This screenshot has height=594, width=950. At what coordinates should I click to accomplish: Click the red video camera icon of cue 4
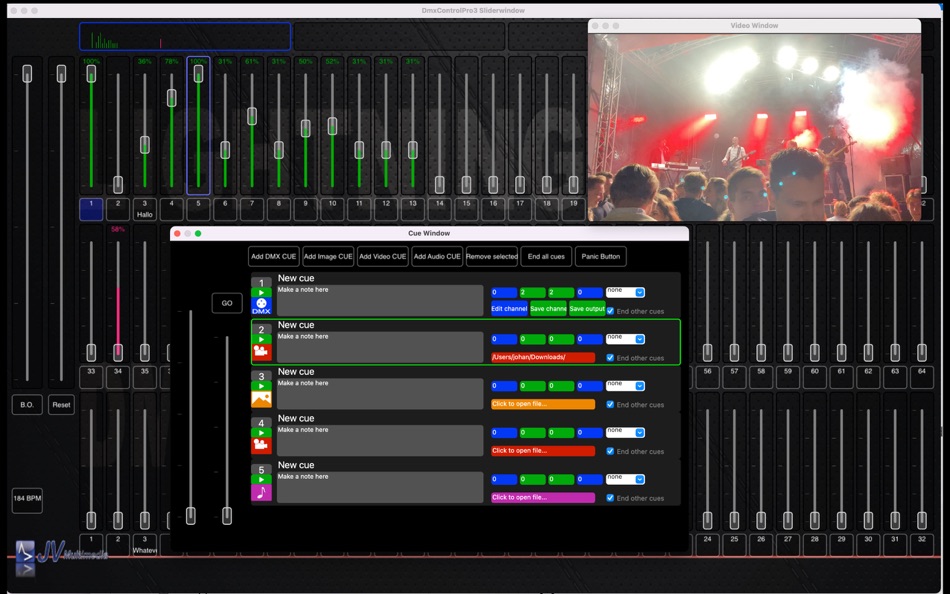click(261, 446)
